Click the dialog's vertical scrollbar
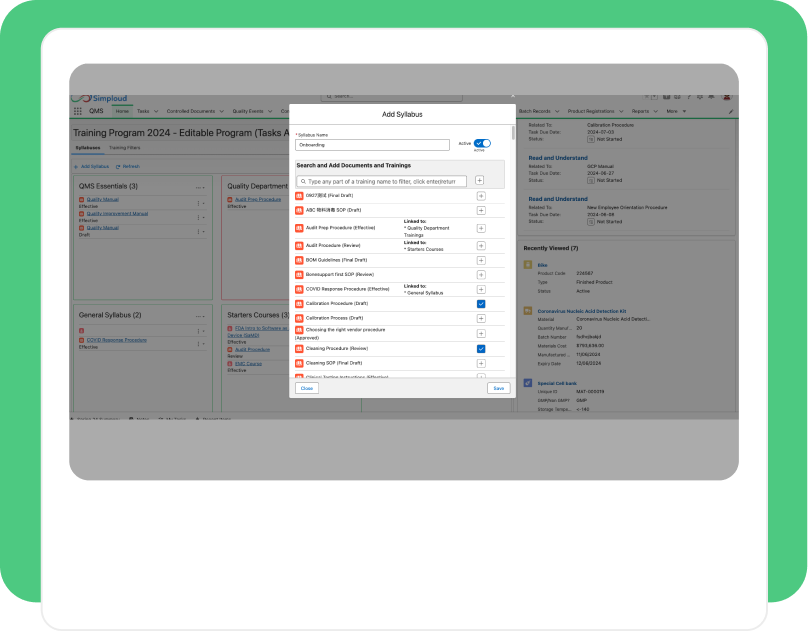This screenshot has width=808, height=632. pos(513,133)
